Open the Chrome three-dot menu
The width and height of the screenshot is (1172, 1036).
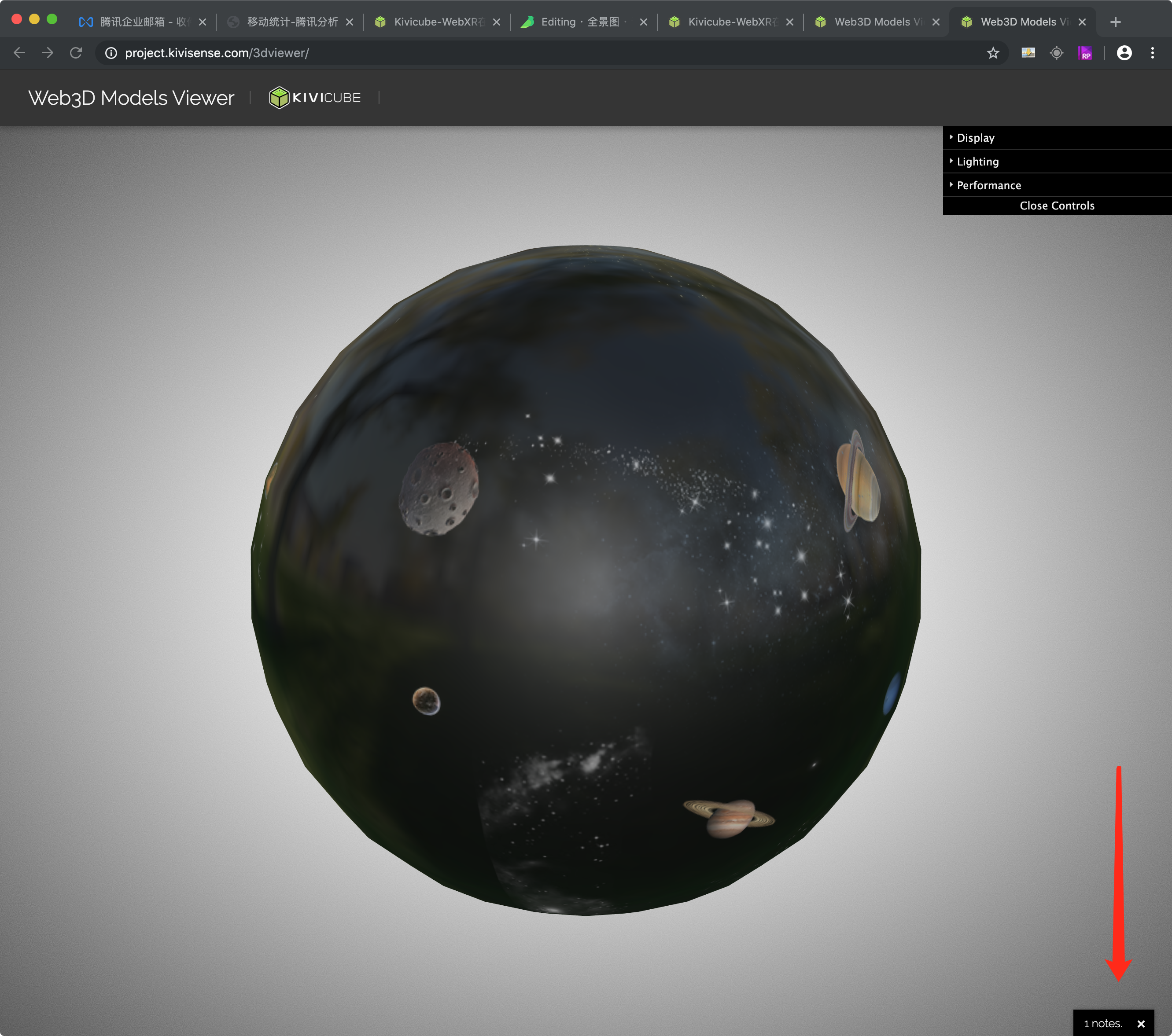coord(1153,53)
